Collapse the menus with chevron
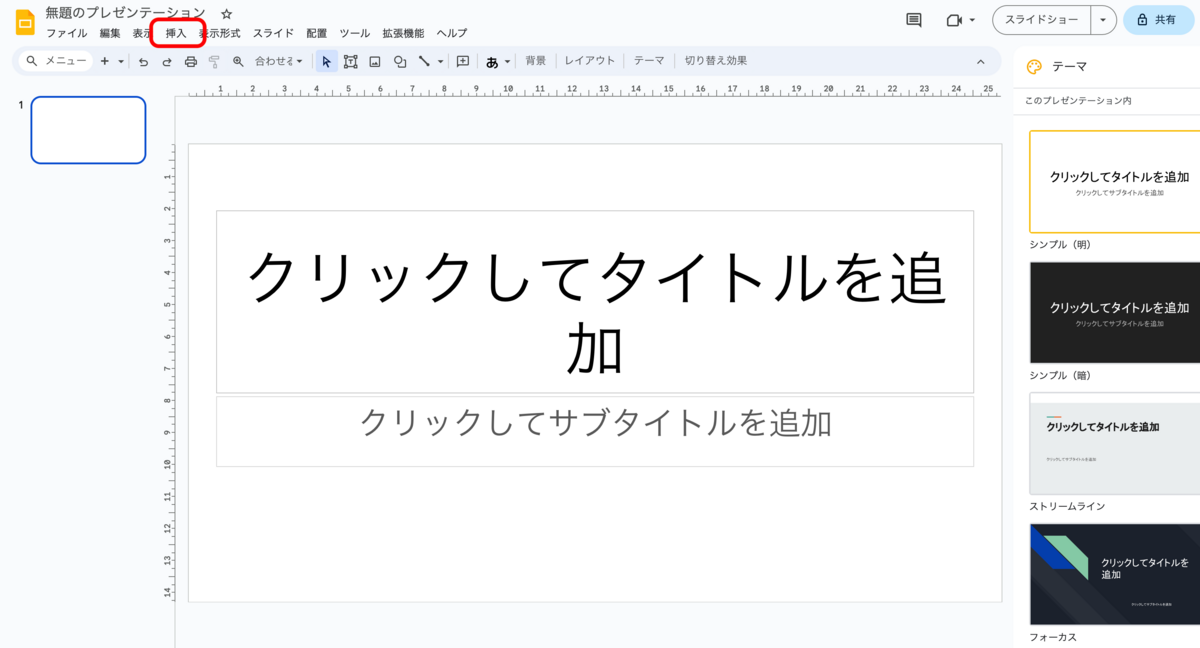 click(x=980, y=61)
